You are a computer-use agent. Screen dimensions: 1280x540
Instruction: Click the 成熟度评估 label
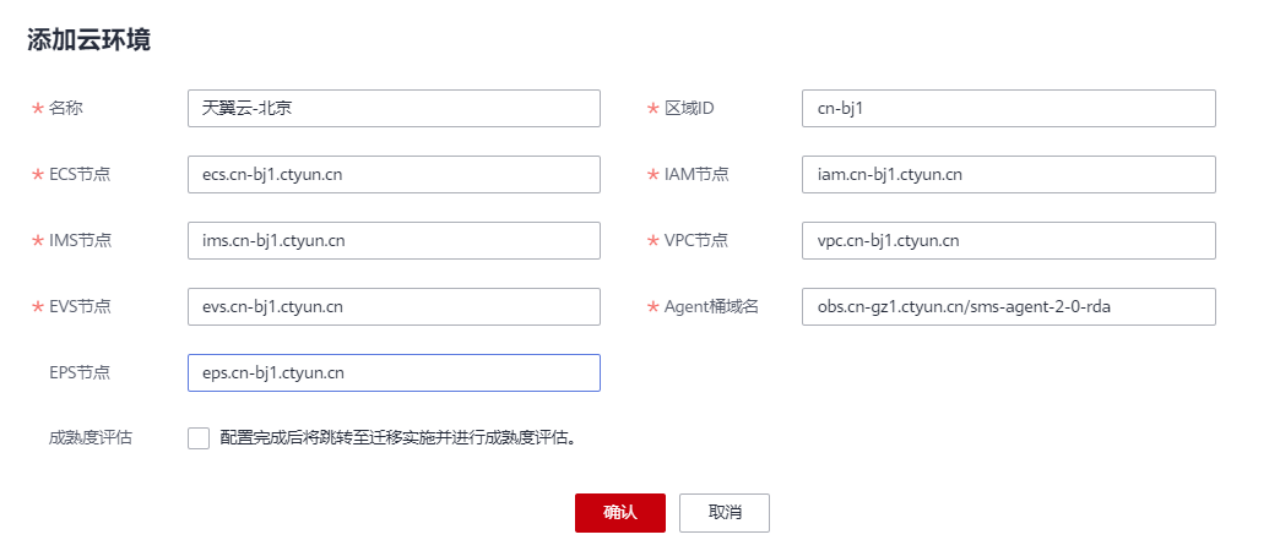90,438
